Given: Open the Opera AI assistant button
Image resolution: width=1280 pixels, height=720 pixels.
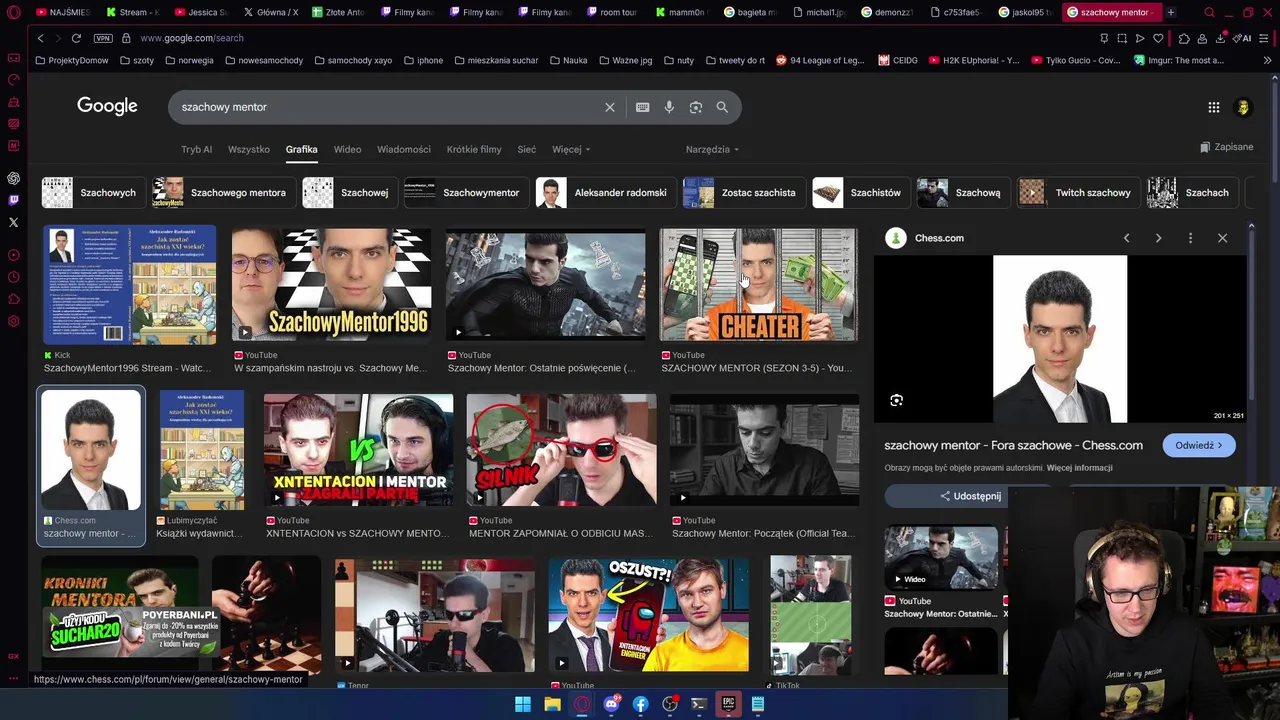Looking at the screenshot, I should coord(1243,38).
